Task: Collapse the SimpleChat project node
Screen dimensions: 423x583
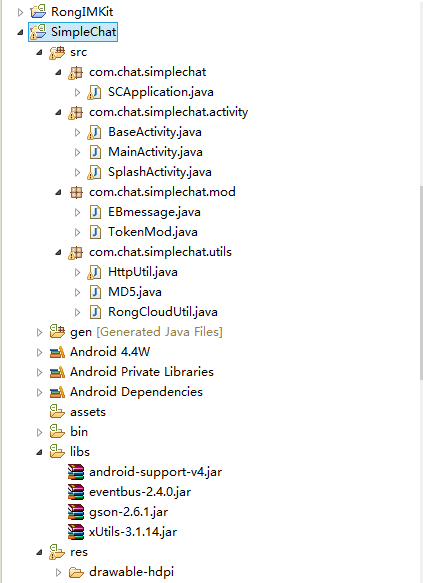Action: (20, 32)
